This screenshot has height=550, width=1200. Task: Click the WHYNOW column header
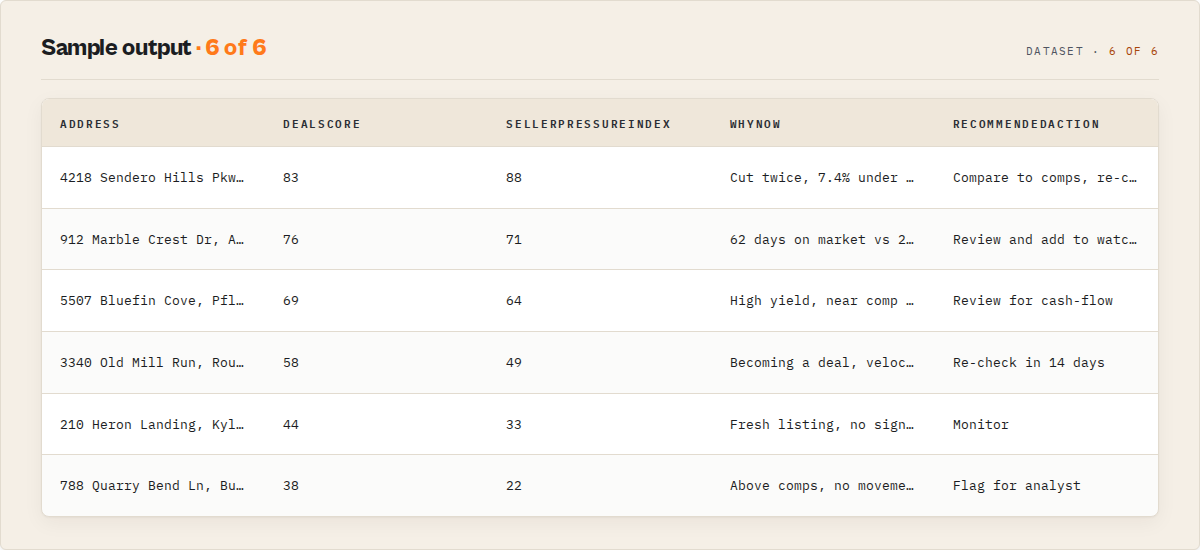755,124
